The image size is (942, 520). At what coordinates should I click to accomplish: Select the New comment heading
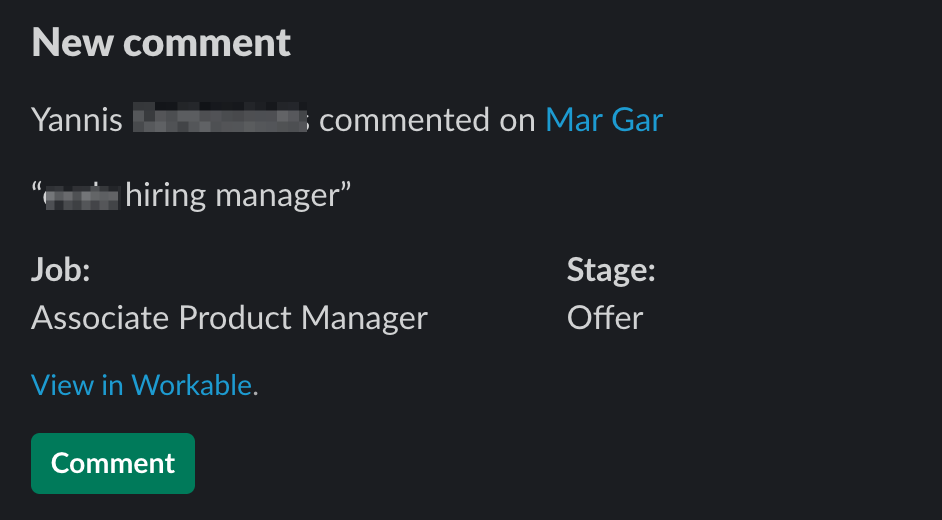[x=161, y=43]
